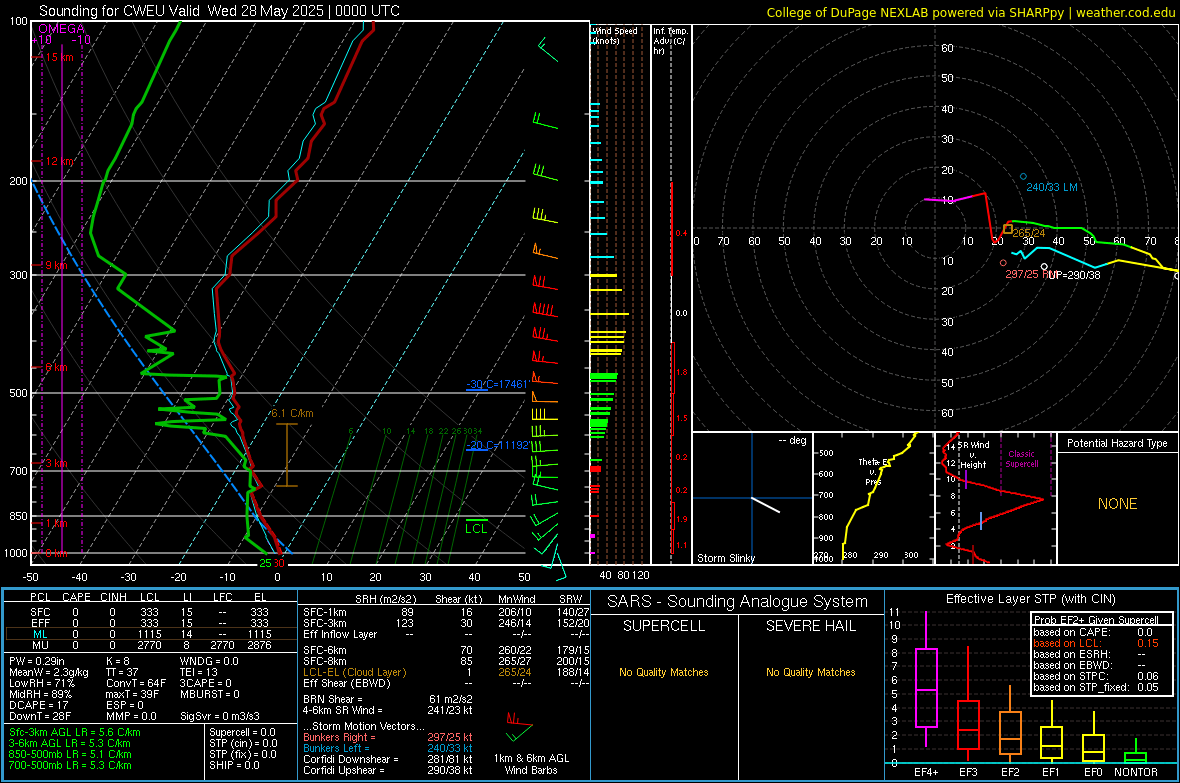Click the 'based on STPC: 0.06' line
1180x783 pixels.
[1096, 676]
